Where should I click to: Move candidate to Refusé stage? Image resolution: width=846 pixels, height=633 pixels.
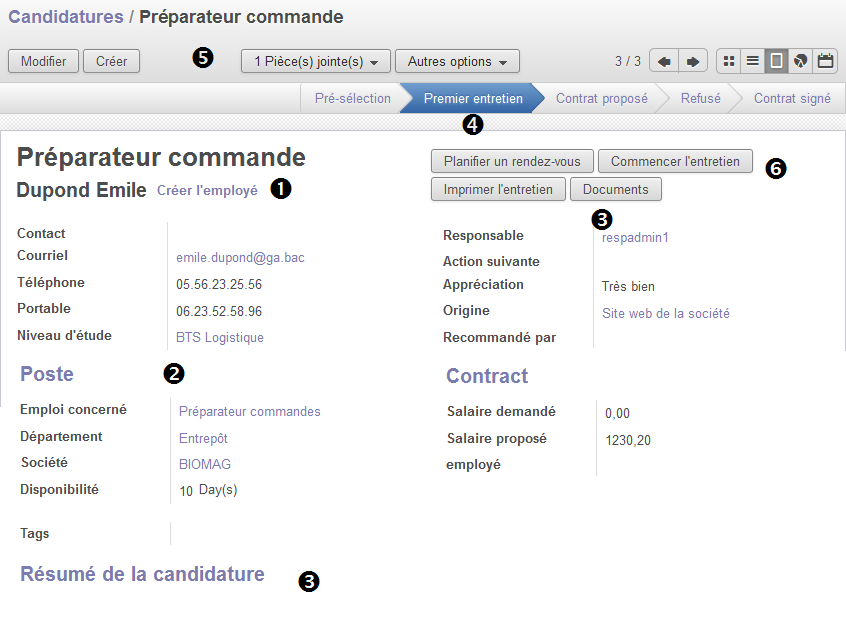tap(700, 98)
